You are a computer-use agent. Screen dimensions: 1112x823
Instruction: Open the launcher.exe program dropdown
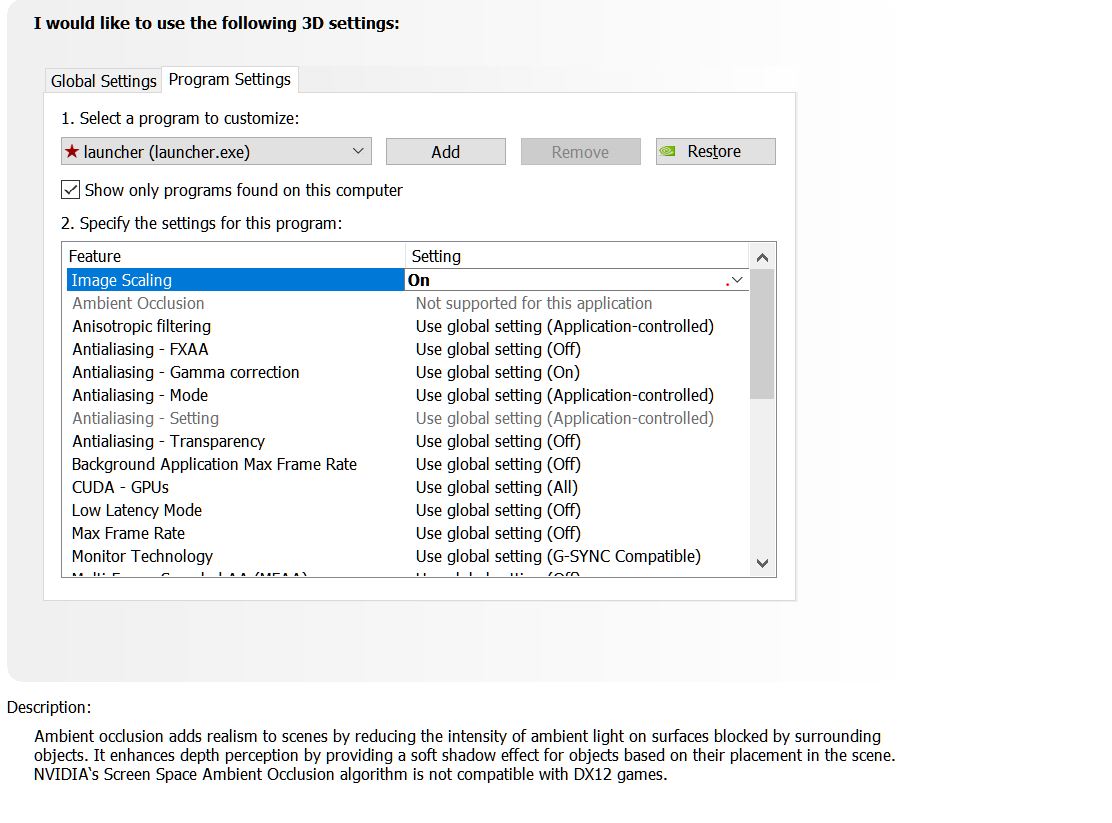point(216,152)
